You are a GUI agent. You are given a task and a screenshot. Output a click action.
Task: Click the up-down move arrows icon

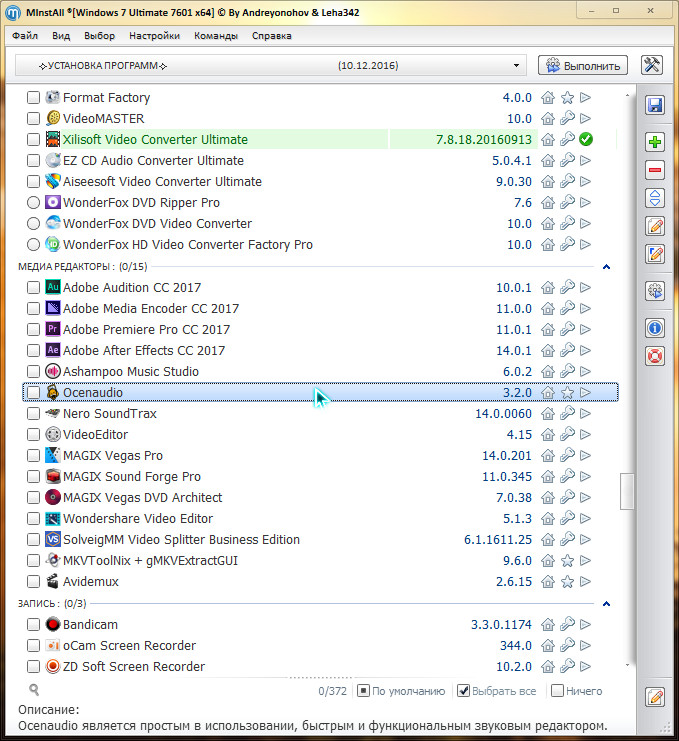(655, 198)
